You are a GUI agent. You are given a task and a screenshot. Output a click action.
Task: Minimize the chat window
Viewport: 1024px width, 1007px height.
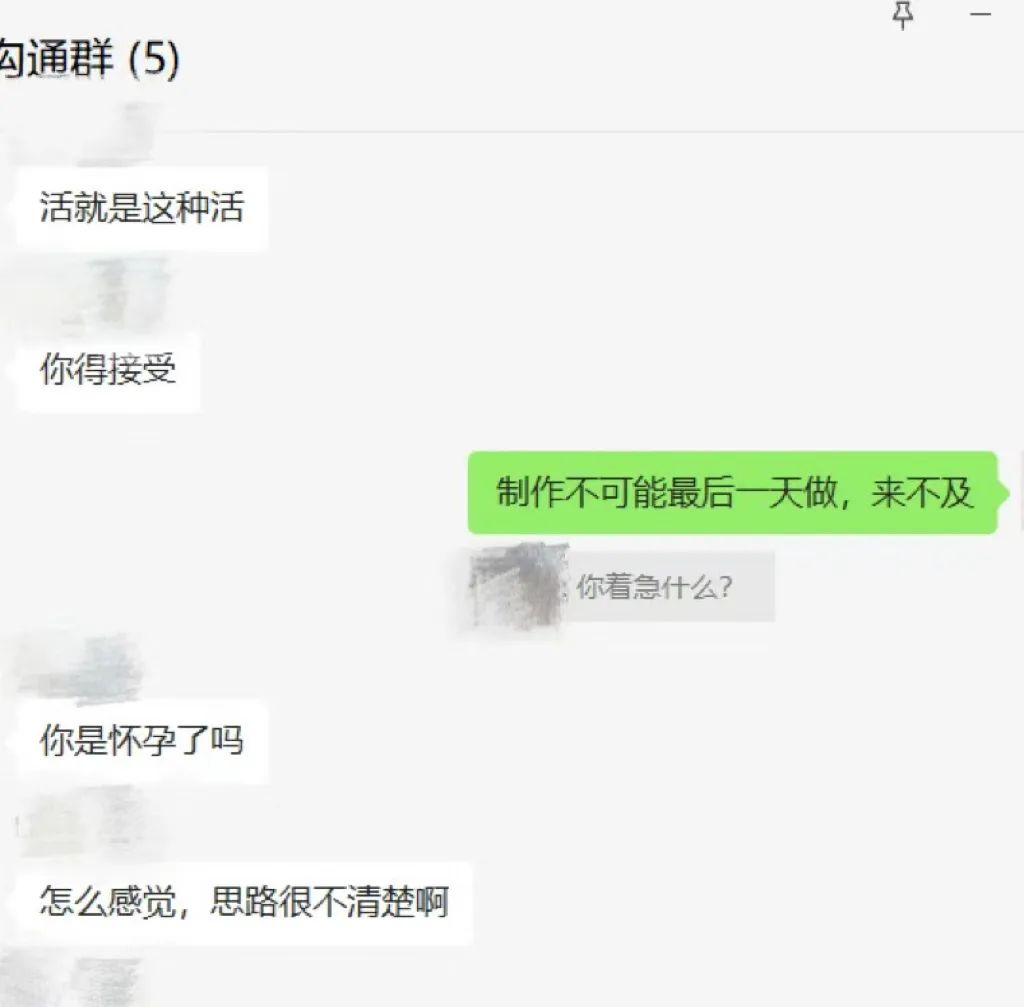point(980,13)
